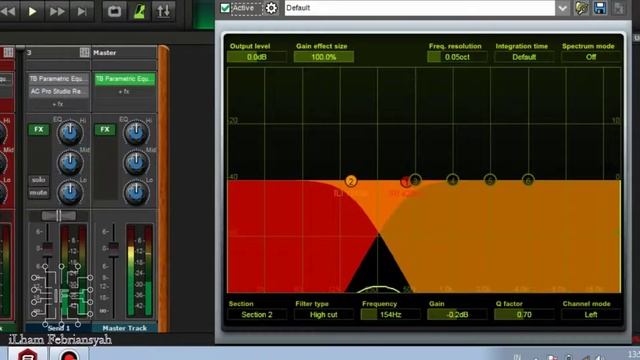The image size is (640, 360).
Task: Click the load preset icon
Action: coord(582,8)
